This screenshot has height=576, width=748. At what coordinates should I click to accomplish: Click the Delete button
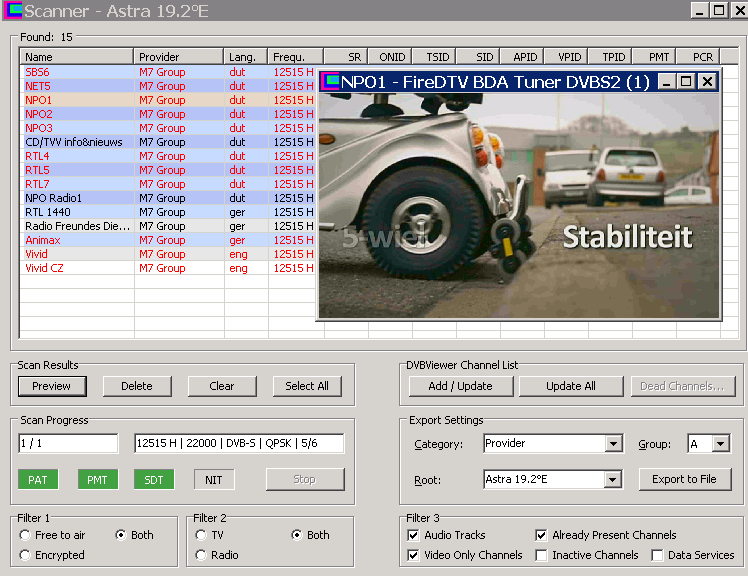coord(137,386)
